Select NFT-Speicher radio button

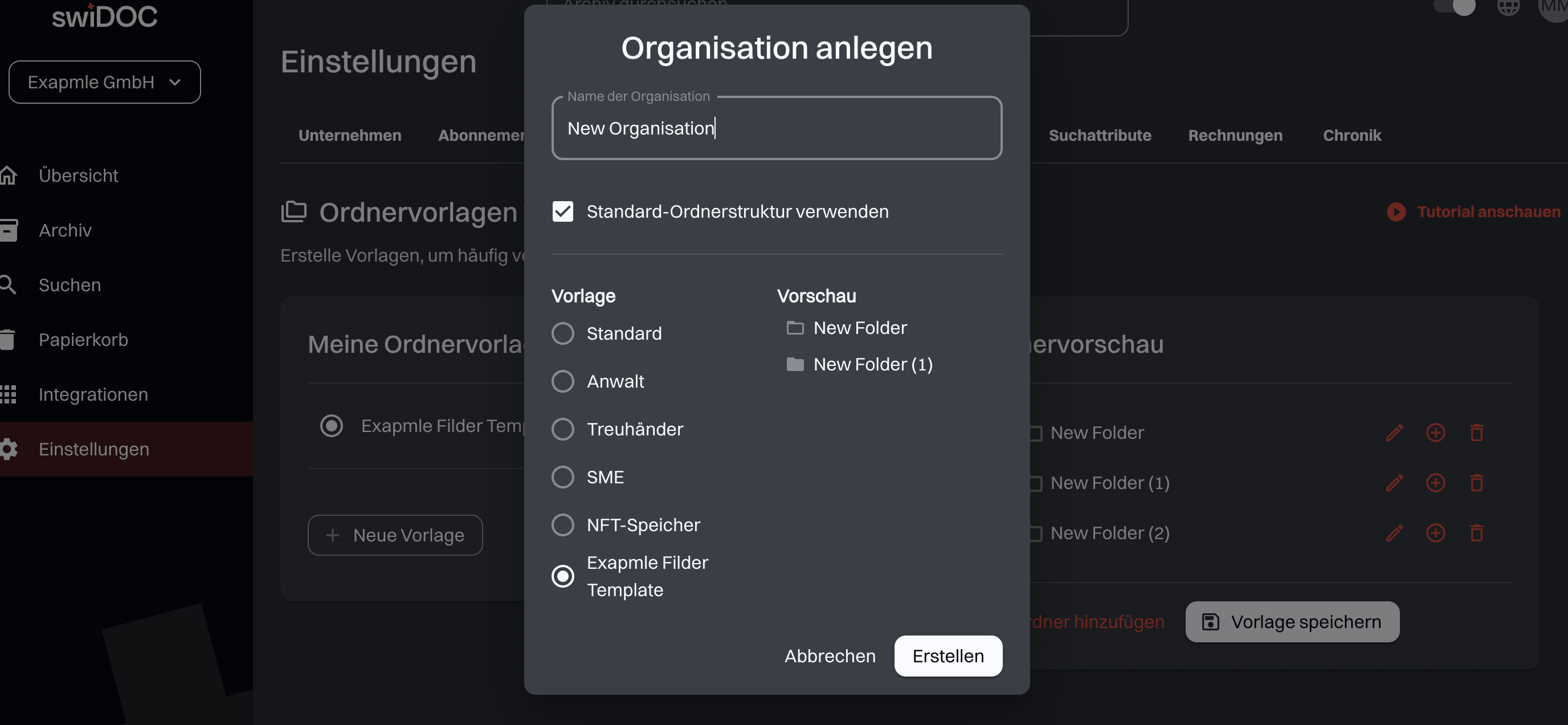[x=562, y=525]
